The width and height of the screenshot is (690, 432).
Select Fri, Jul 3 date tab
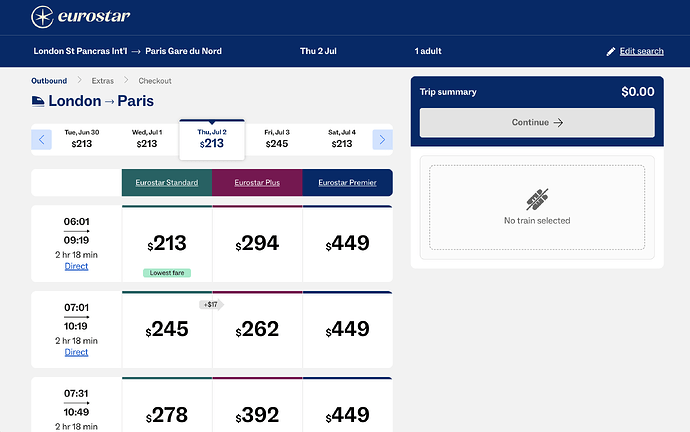pyautogui.click(x=277, y=139)
